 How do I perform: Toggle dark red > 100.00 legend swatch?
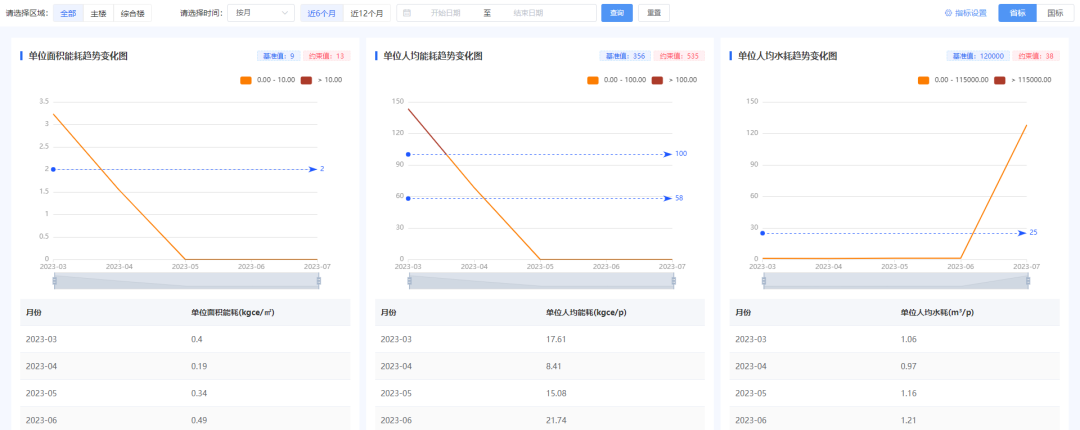click(x=658, y=80)
